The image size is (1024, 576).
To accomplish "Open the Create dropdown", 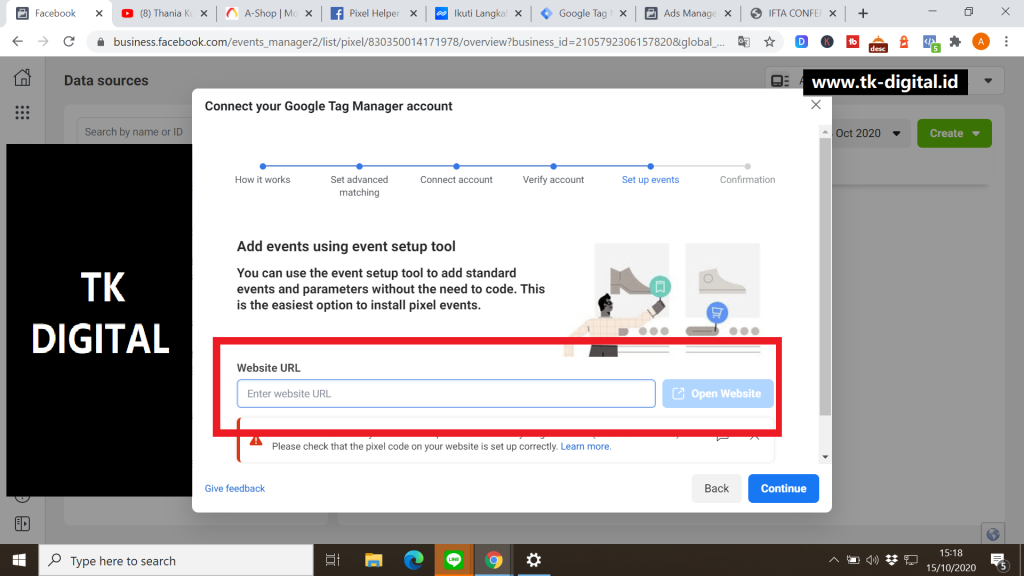I will pyautogui.click(x=953, y=132).
